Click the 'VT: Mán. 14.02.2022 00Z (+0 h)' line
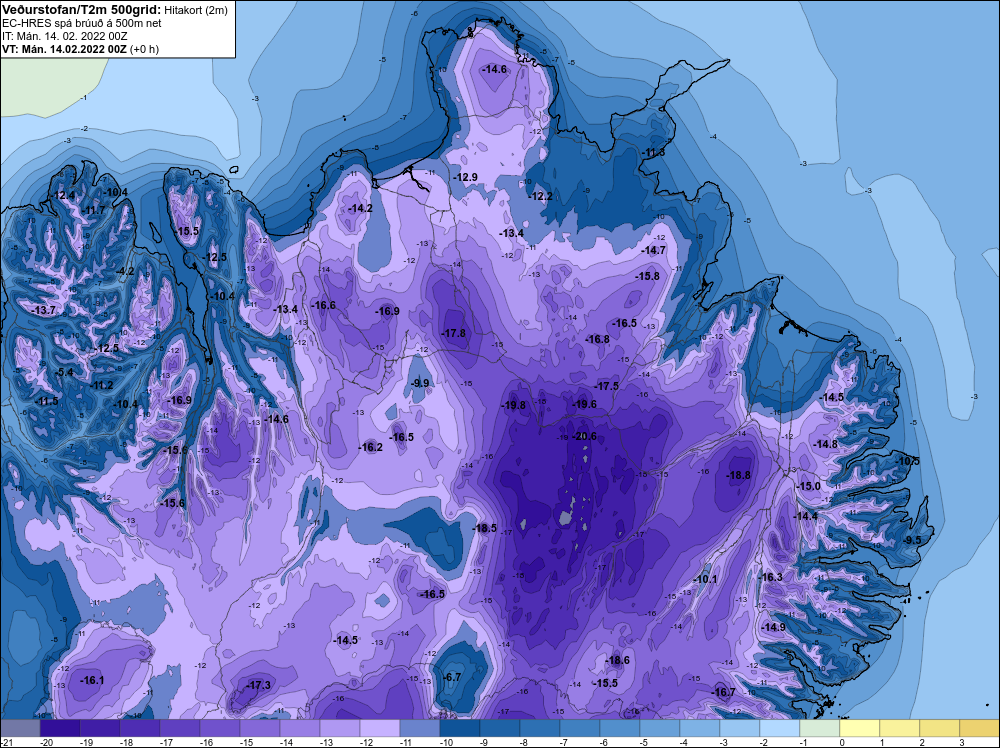This screenshot has width=1000, height=748. pyautogui.click(x=80, y=49)
